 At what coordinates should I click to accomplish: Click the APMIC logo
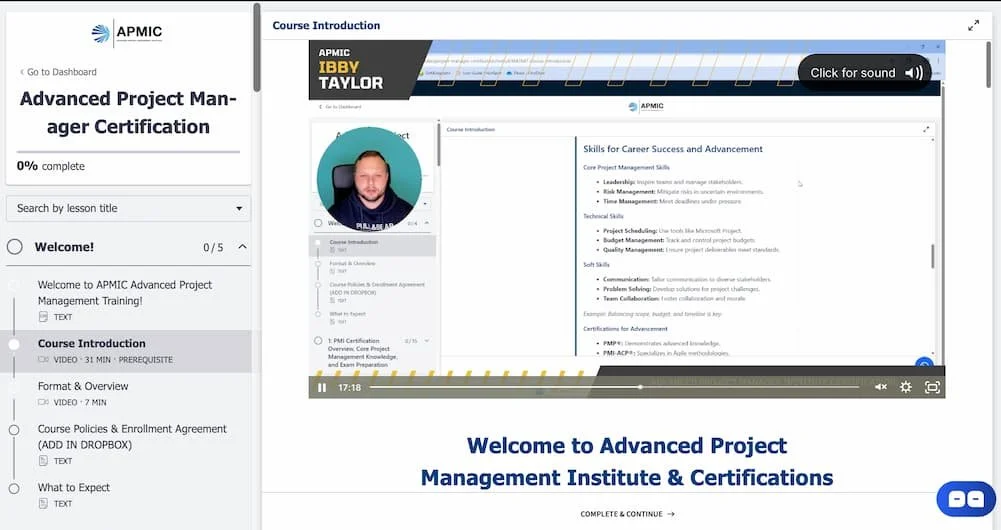click(127, 33)
